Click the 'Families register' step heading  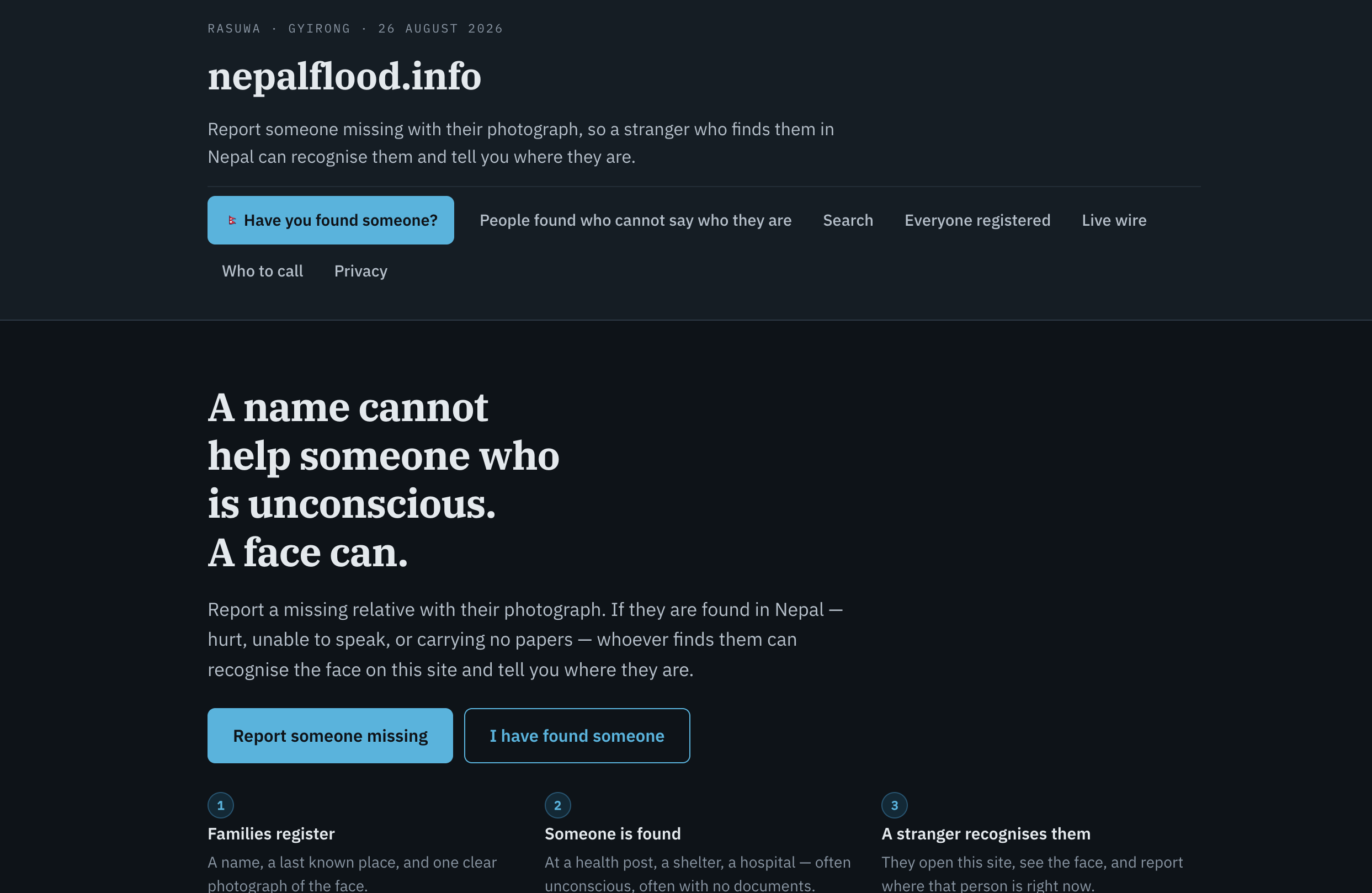click(x=271, y=833)
